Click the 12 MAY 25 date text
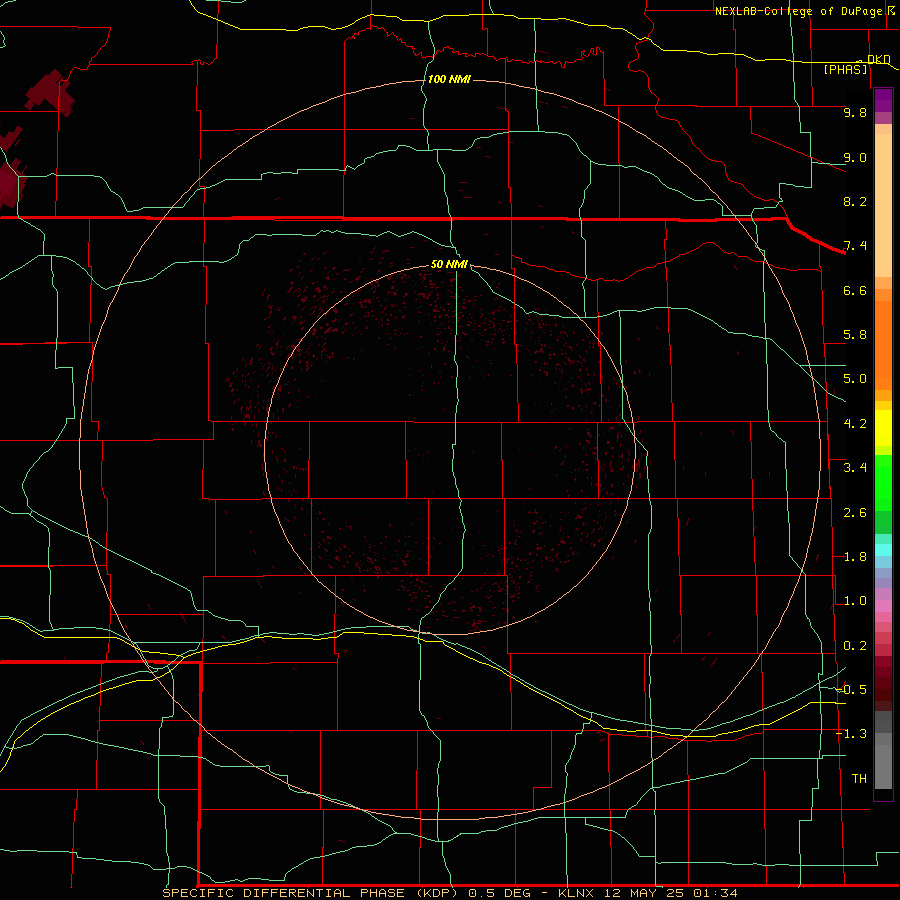This screenshot has height=900, width=900. [643, 893]
